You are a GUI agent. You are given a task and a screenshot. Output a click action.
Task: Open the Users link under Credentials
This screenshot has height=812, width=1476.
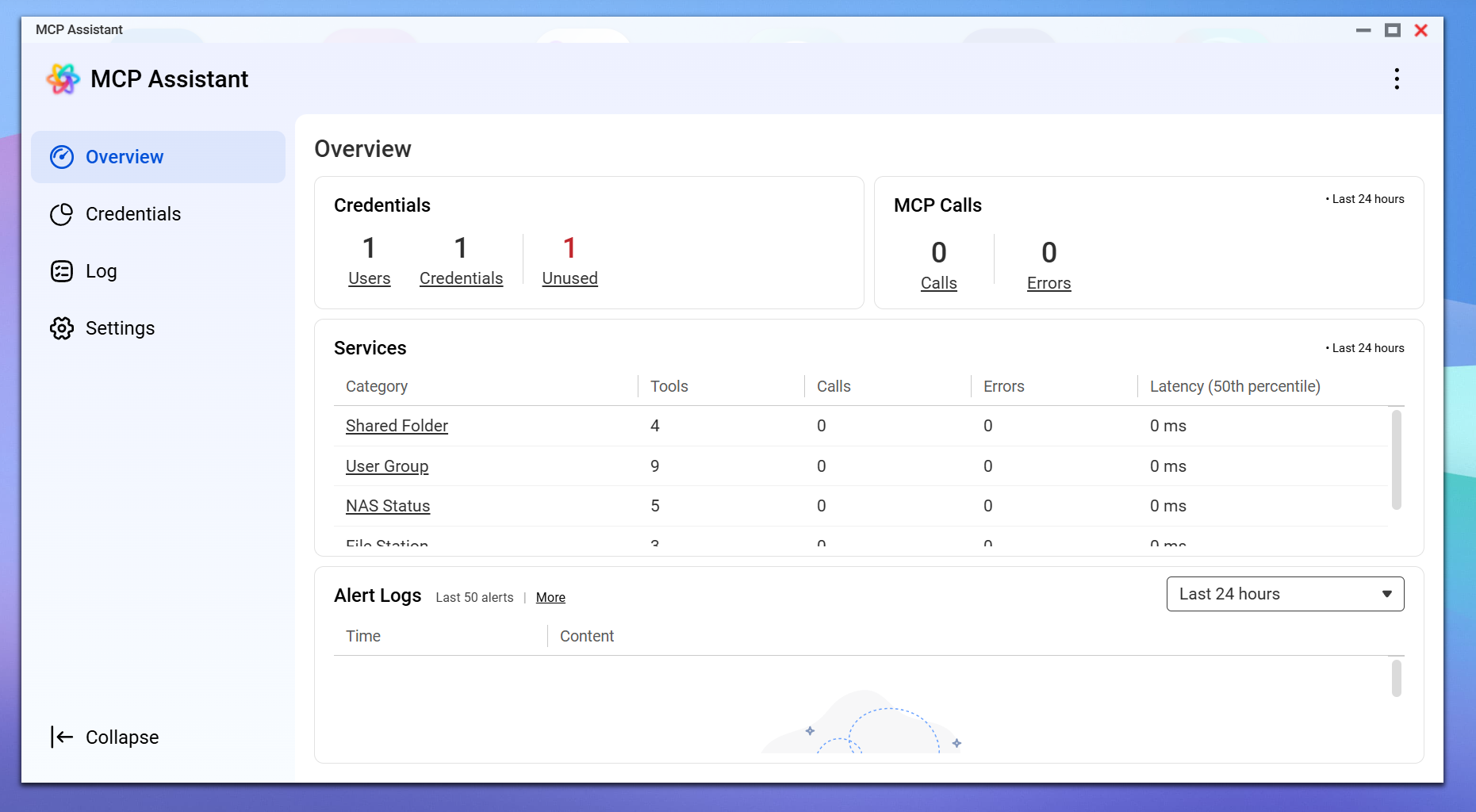pyautogui.click(x=369, y=278)
